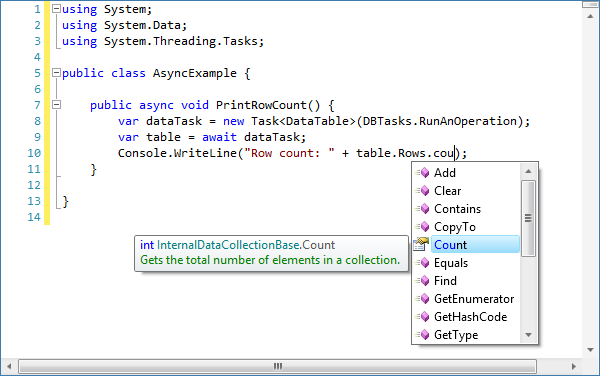Click completion list scroll up arrow
The height and width of the screenshot is (376, 600).
[528, 171]
